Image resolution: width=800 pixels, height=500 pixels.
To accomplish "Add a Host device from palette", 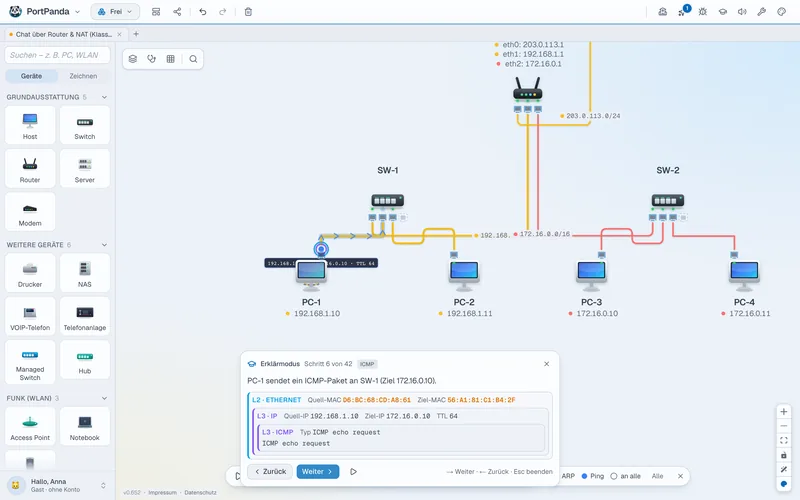I will coord(30,126).
